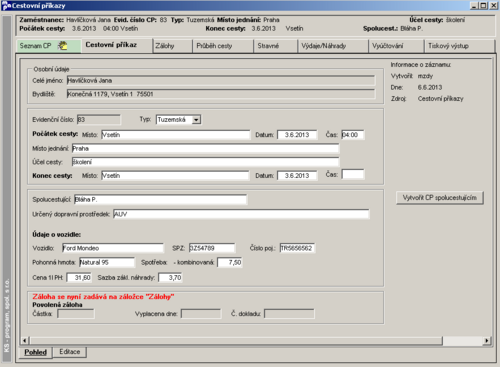The image size is (500, 367).
Task: Click the horizontal scrollbar thumb
Action: [236, 340]
